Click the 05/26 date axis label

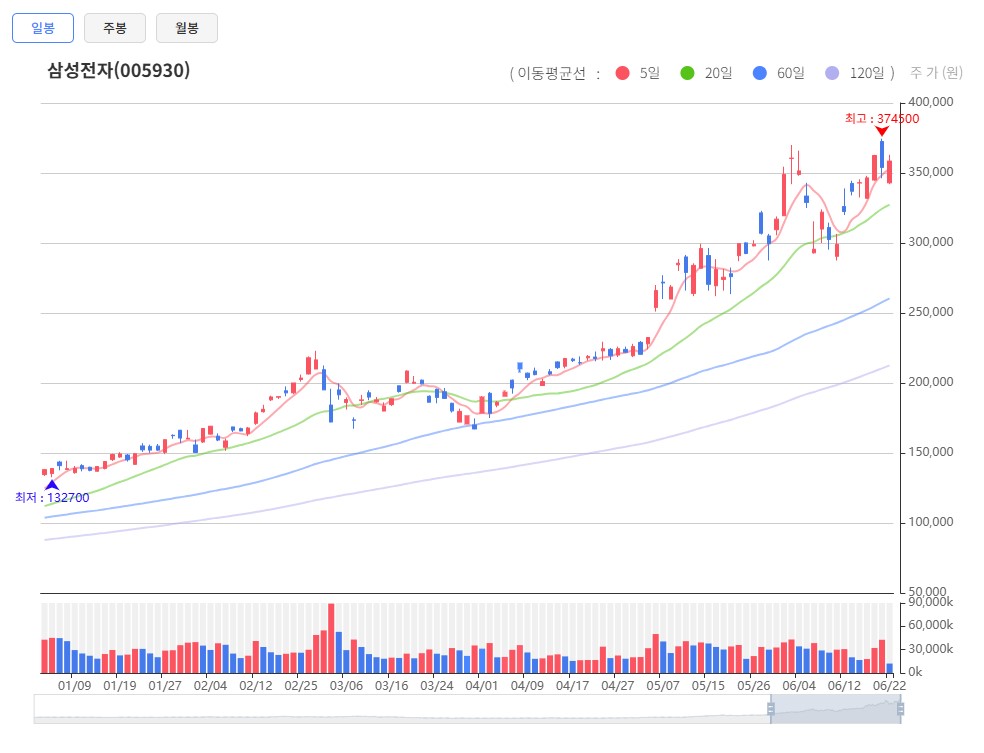coord(754,686)
